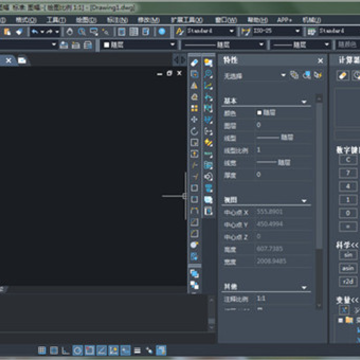This screenshot has height=360, width=360.
Task: Activate the Zoom Realtime magnifier tool
Action: click(x=82, y=32)
